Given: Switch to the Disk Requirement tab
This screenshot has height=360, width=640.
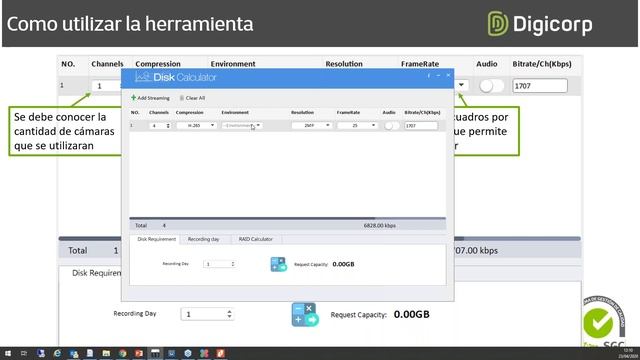Looking at the screenshot, I should point(156,239).
